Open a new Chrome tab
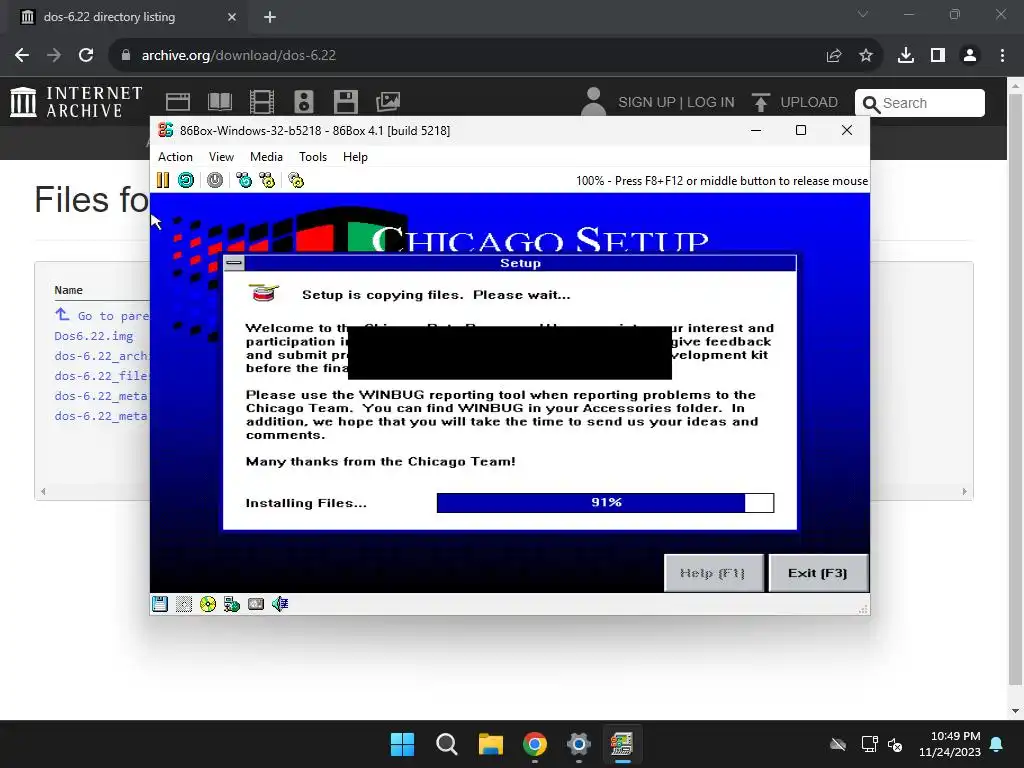Screen dimensions: 1024x768 tap(270, 17)
